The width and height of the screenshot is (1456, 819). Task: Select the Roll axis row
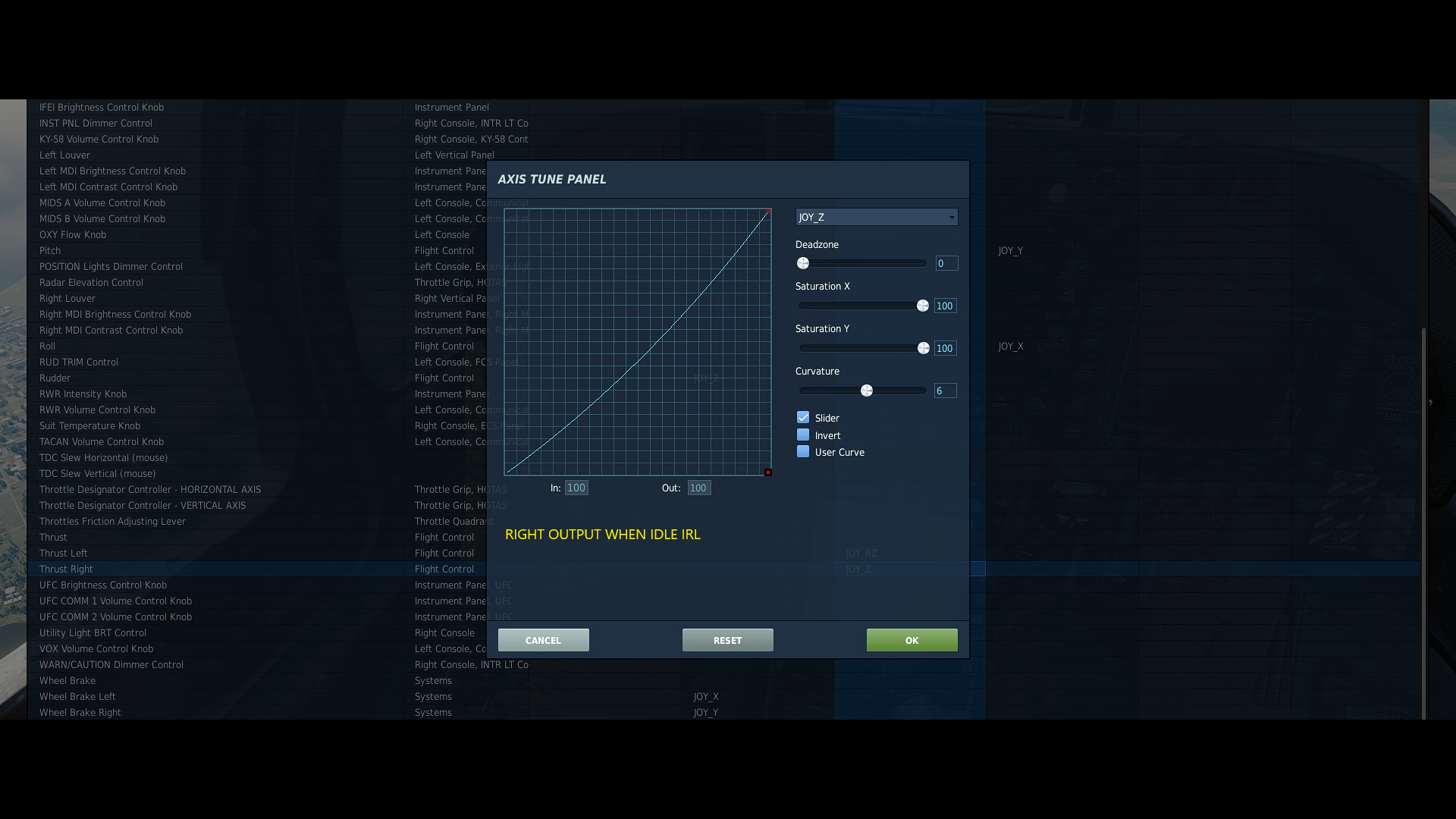pos(723,346)
